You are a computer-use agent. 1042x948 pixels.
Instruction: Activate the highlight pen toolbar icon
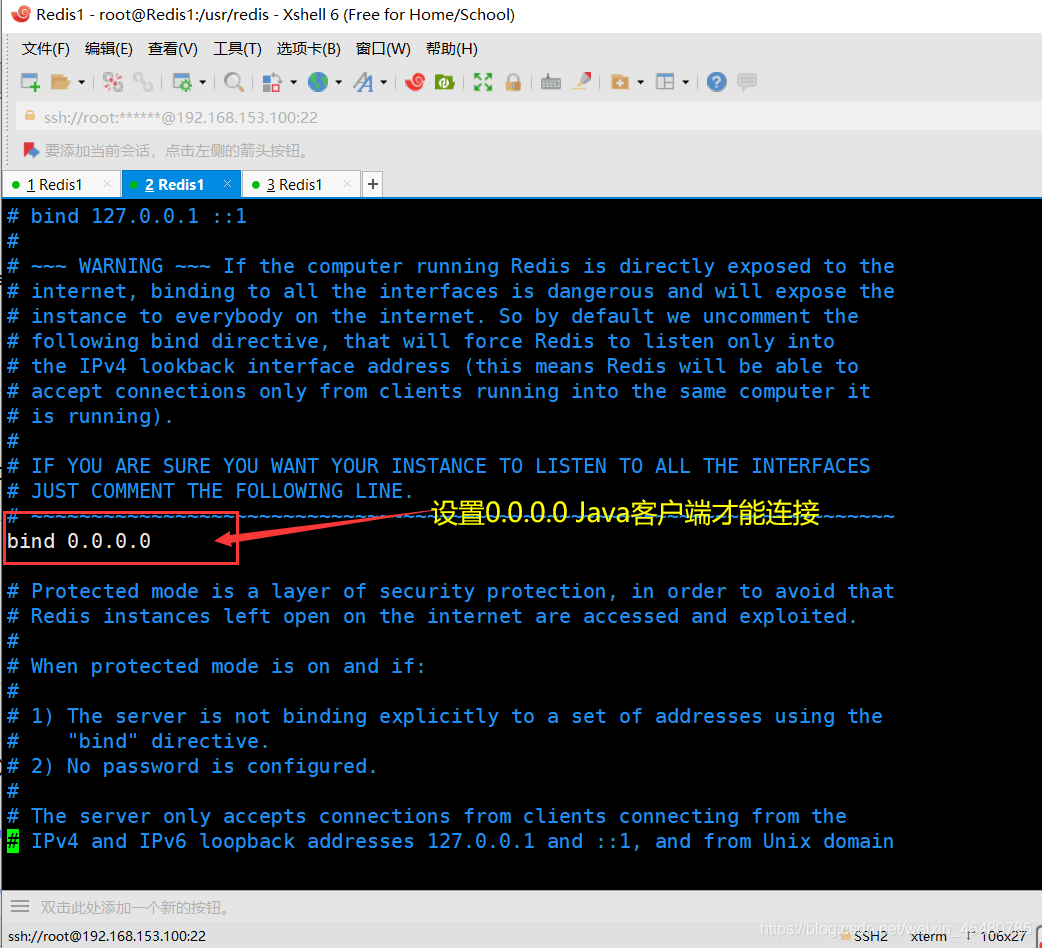(x=583, y=81)
